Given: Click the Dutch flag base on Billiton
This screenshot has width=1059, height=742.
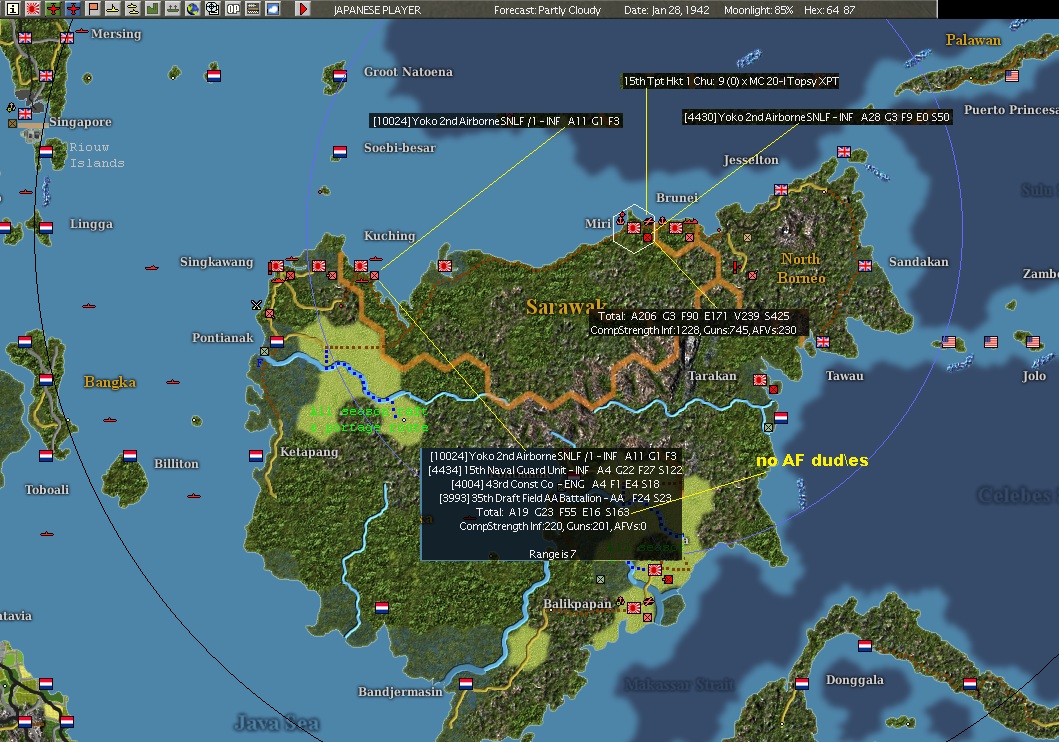Looking at the screenshot, I should tap(130, 456).
